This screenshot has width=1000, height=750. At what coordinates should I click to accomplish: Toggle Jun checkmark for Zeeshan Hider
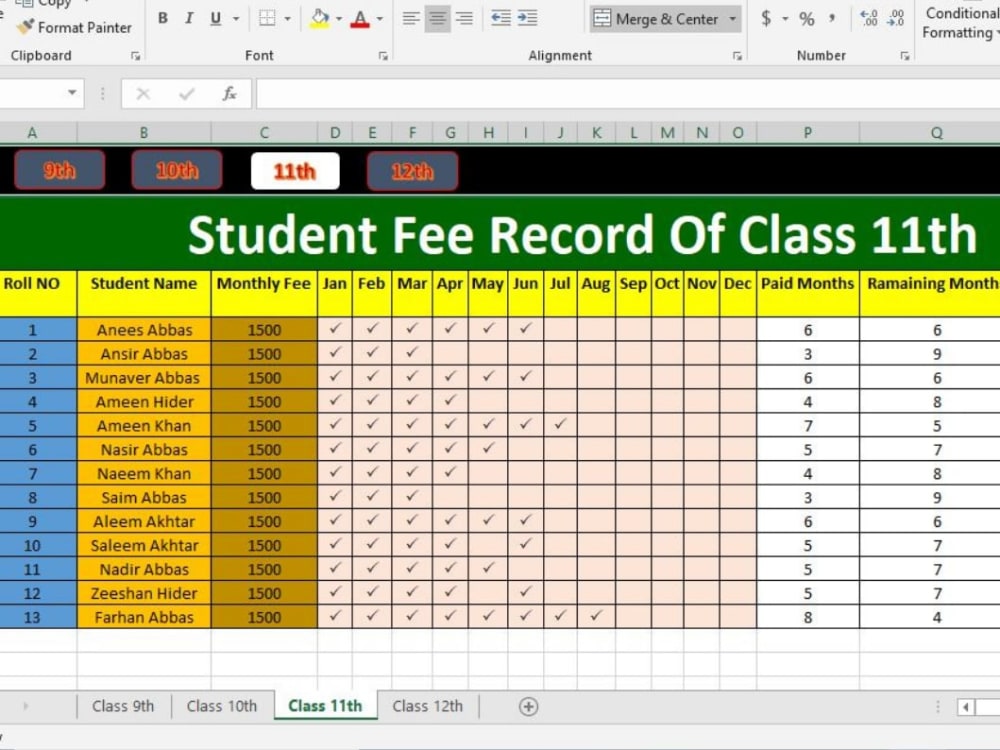(x=526, y=592)
